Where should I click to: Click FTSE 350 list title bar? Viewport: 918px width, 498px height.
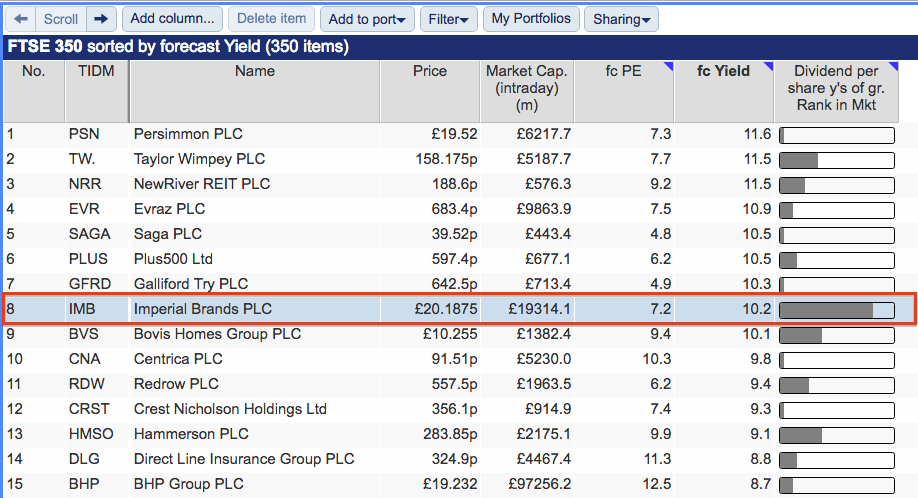point(461,47)
